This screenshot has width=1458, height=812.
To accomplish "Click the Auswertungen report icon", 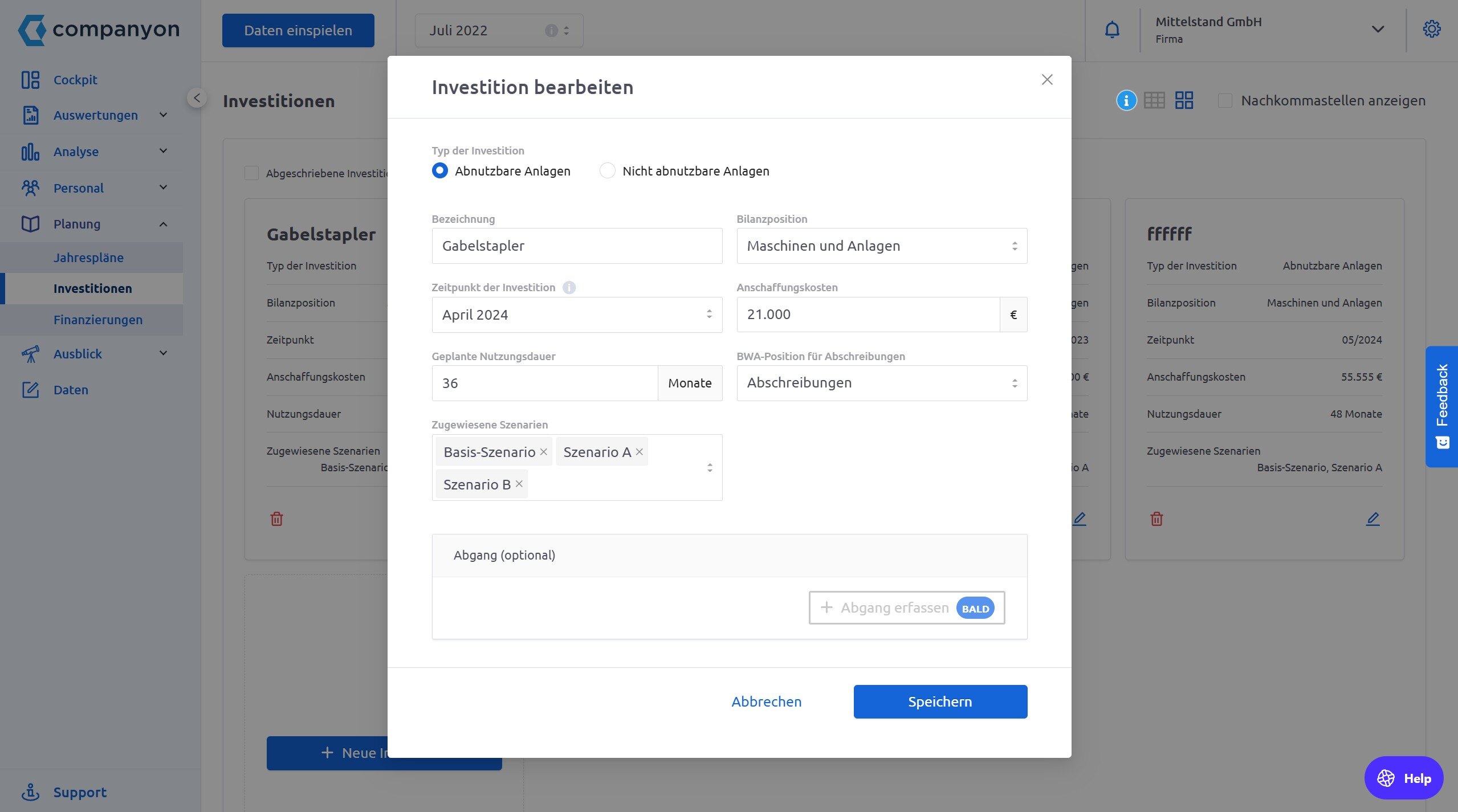I will pos(30,115).
